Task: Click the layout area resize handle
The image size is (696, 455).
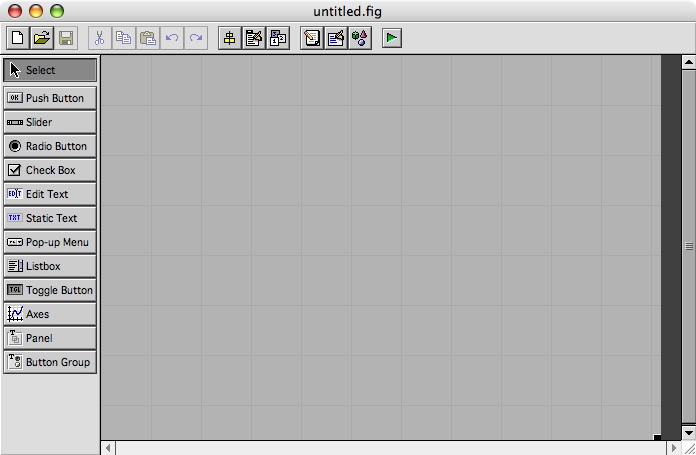Action: click(657, 437)
